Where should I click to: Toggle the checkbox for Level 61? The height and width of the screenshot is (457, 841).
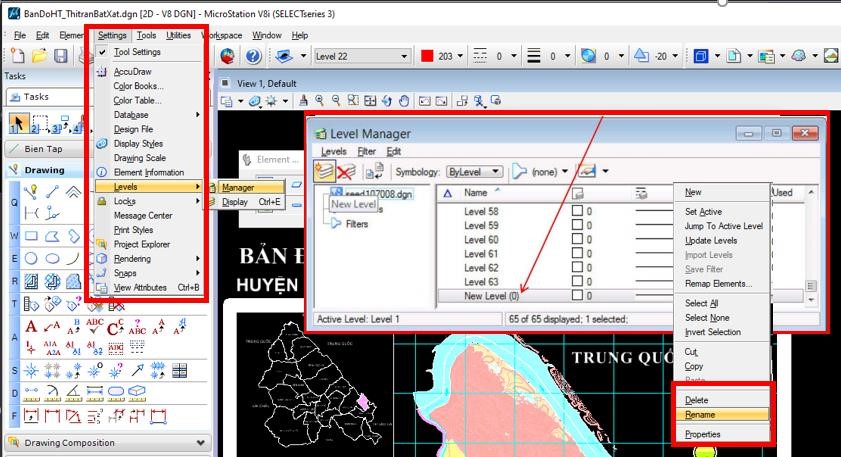[577, 254]
